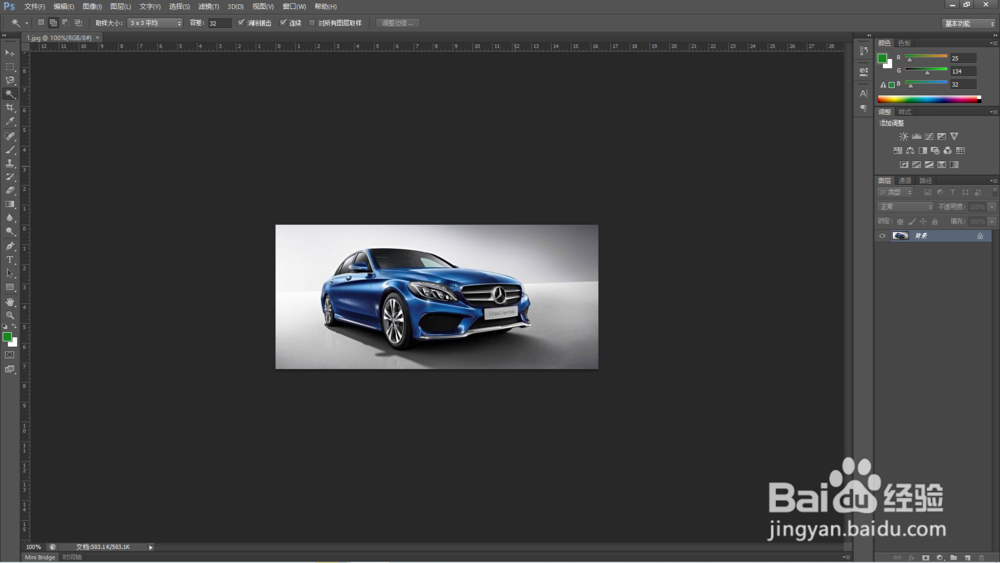Open History panel icon in dock
This screenshot has height=563, width=1000.
click(864, 51)
